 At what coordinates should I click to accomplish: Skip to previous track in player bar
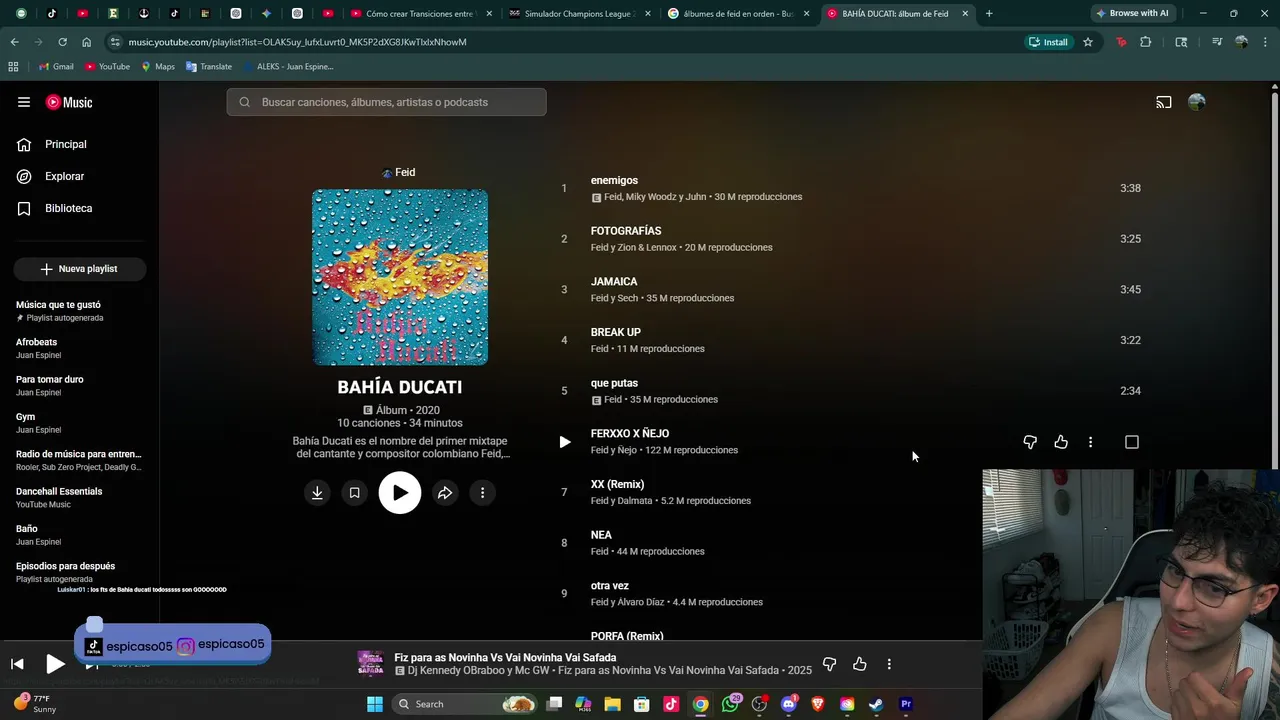pos(17,664)
